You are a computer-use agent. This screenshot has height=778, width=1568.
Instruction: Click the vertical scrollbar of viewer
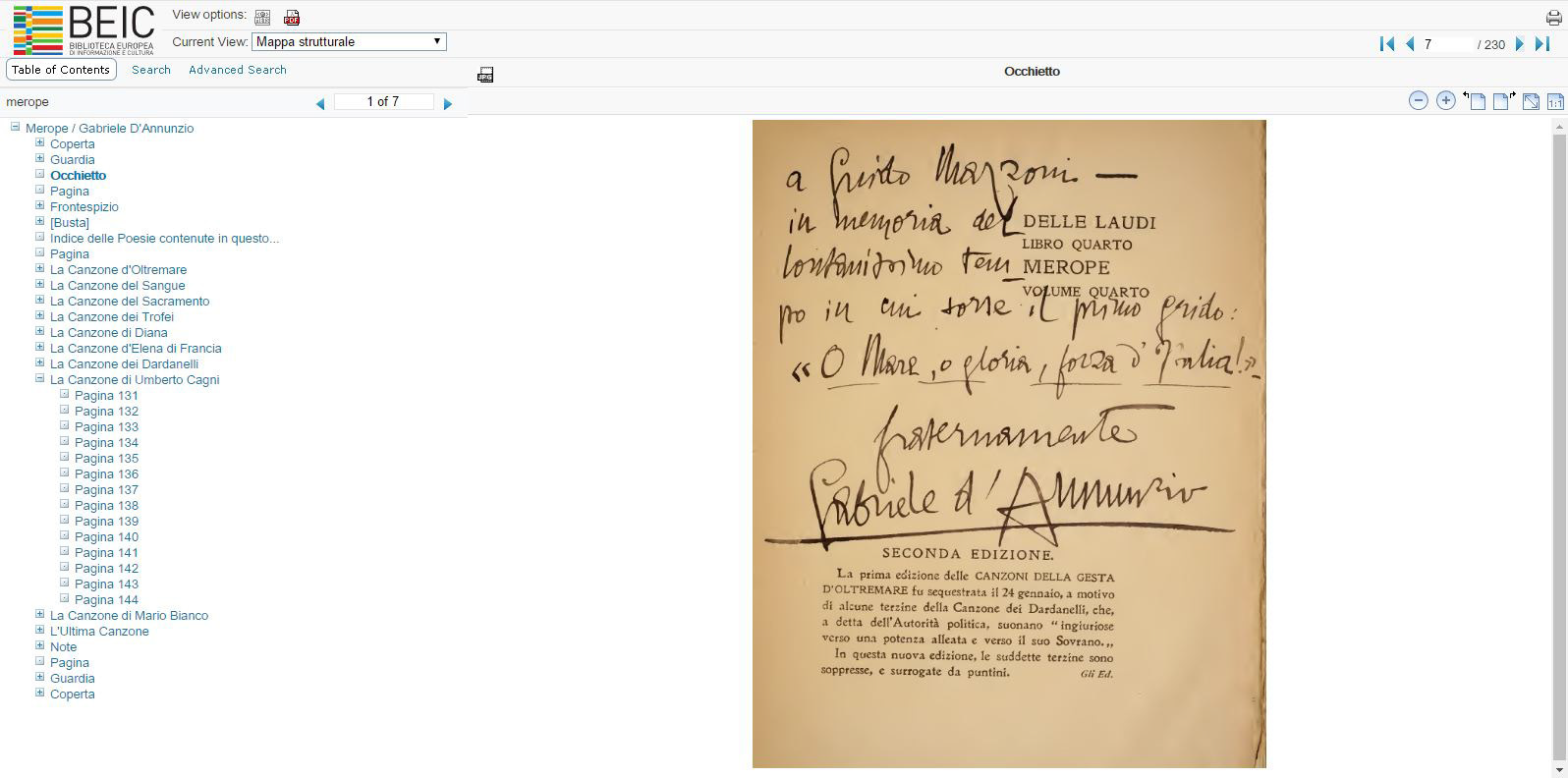click(x=1559, y=447)
